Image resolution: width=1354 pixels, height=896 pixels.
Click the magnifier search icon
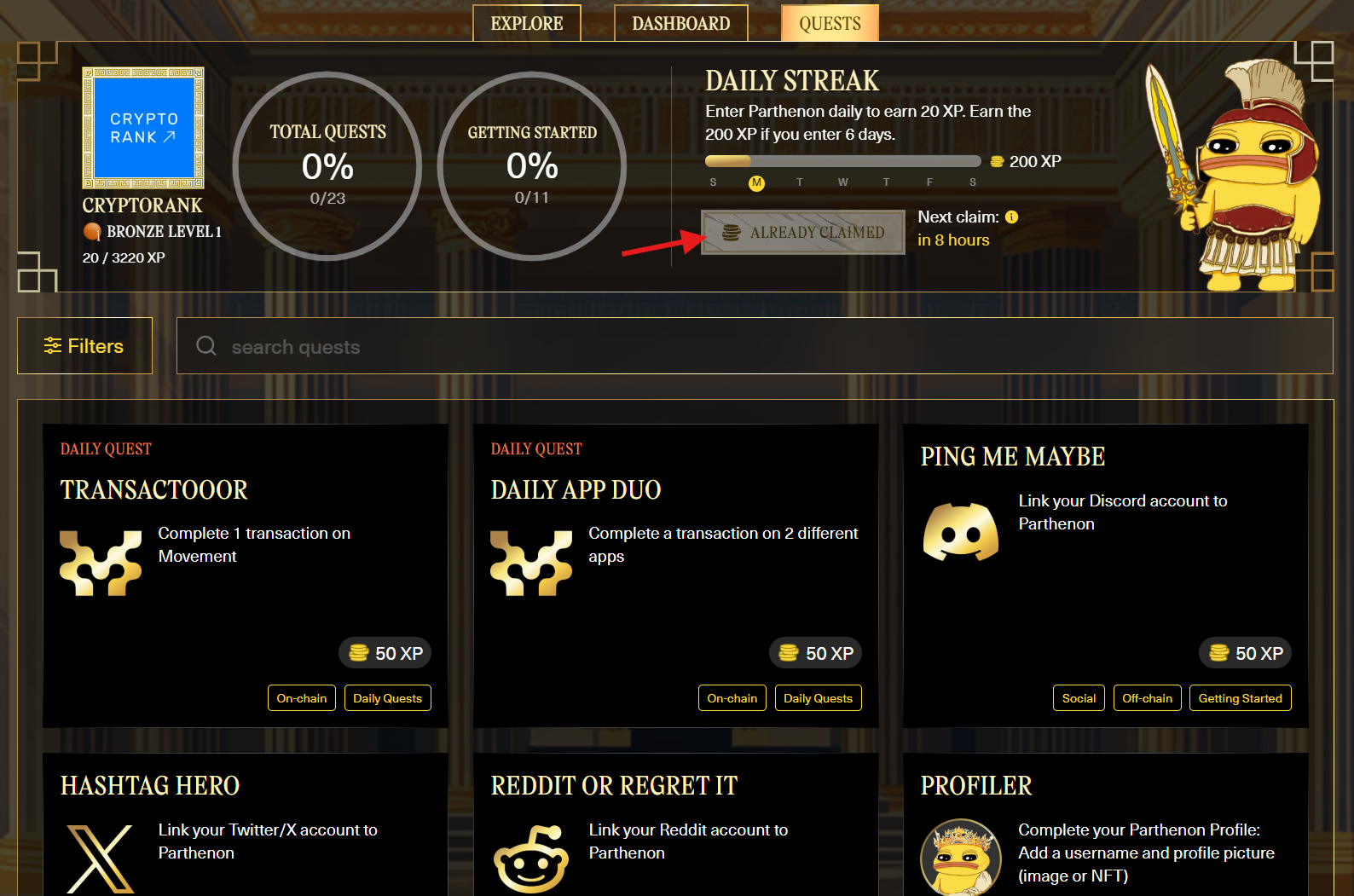click(206, 345)
